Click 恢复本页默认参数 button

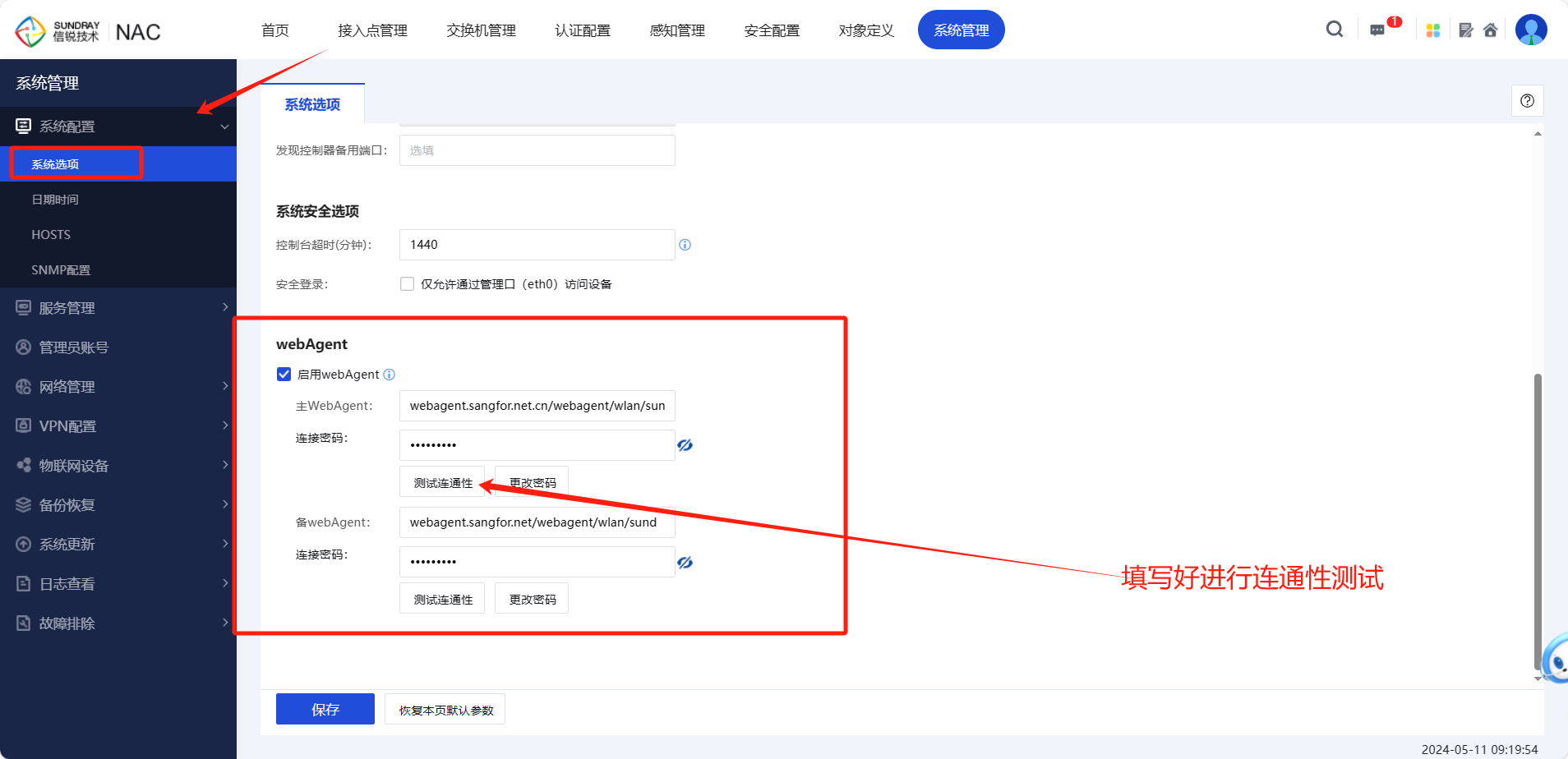(445, 709)
